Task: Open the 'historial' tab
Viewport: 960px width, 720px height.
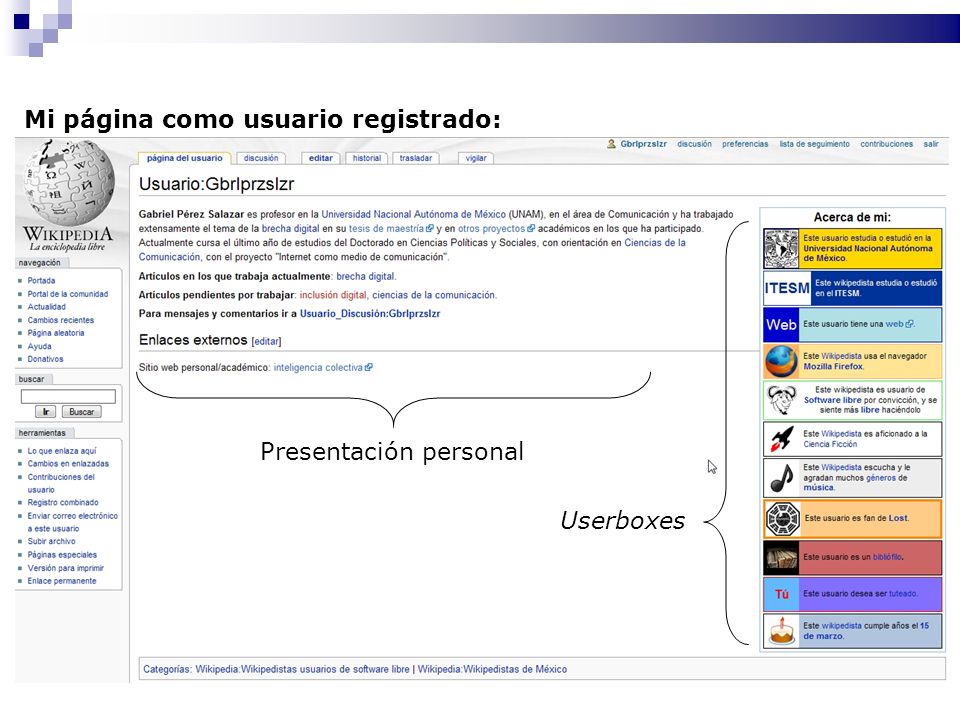Action: [367, 158]
